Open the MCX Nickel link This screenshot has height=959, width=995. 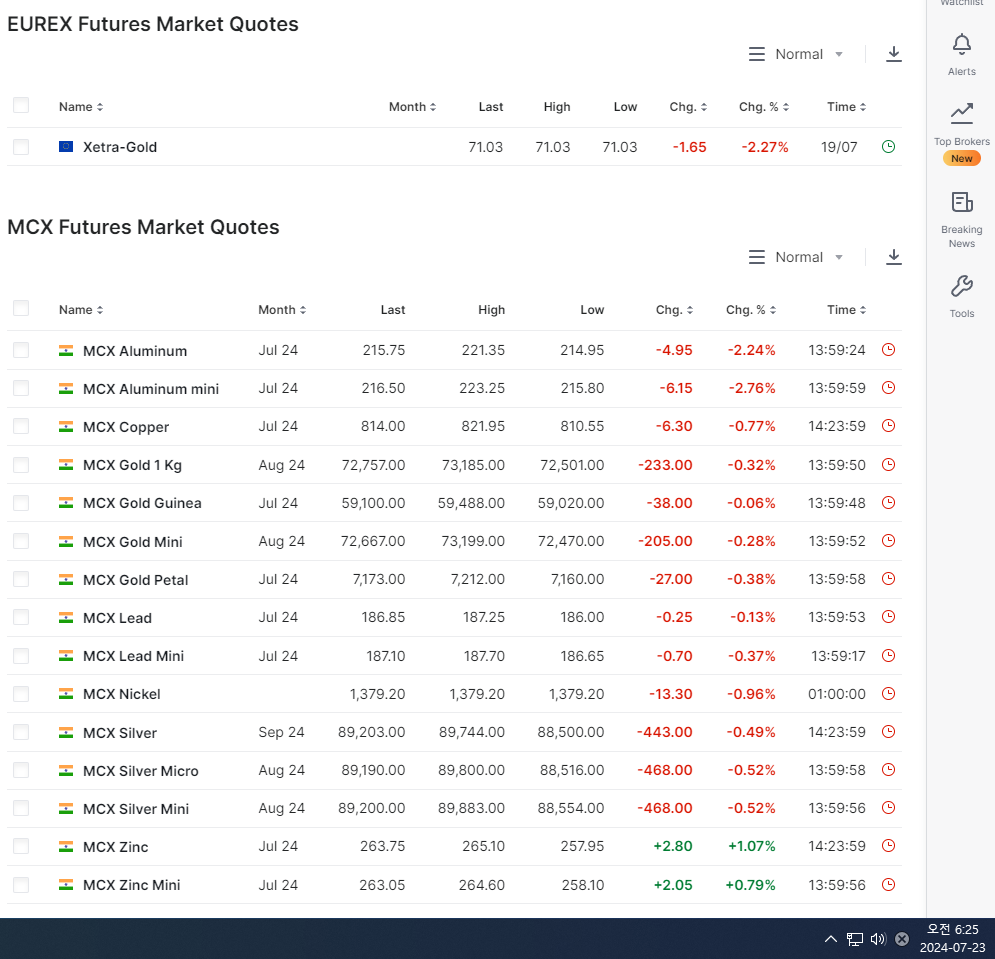coord(122,694)
